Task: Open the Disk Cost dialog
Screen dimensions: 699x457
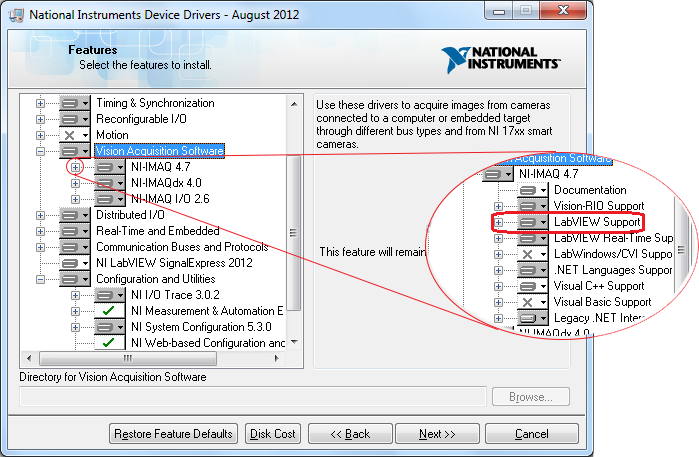Action: (273, 434)
